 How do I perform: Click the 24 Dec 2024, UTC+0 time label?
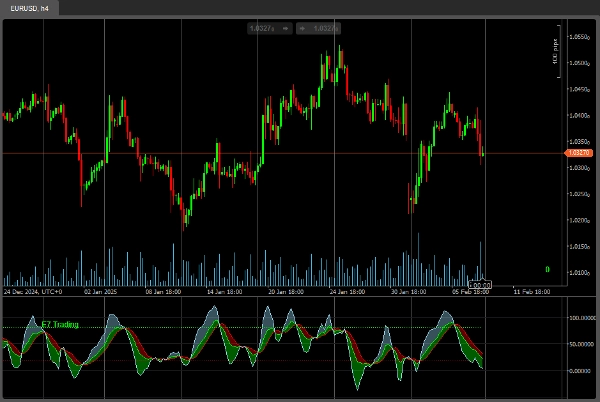coord(33,291)
